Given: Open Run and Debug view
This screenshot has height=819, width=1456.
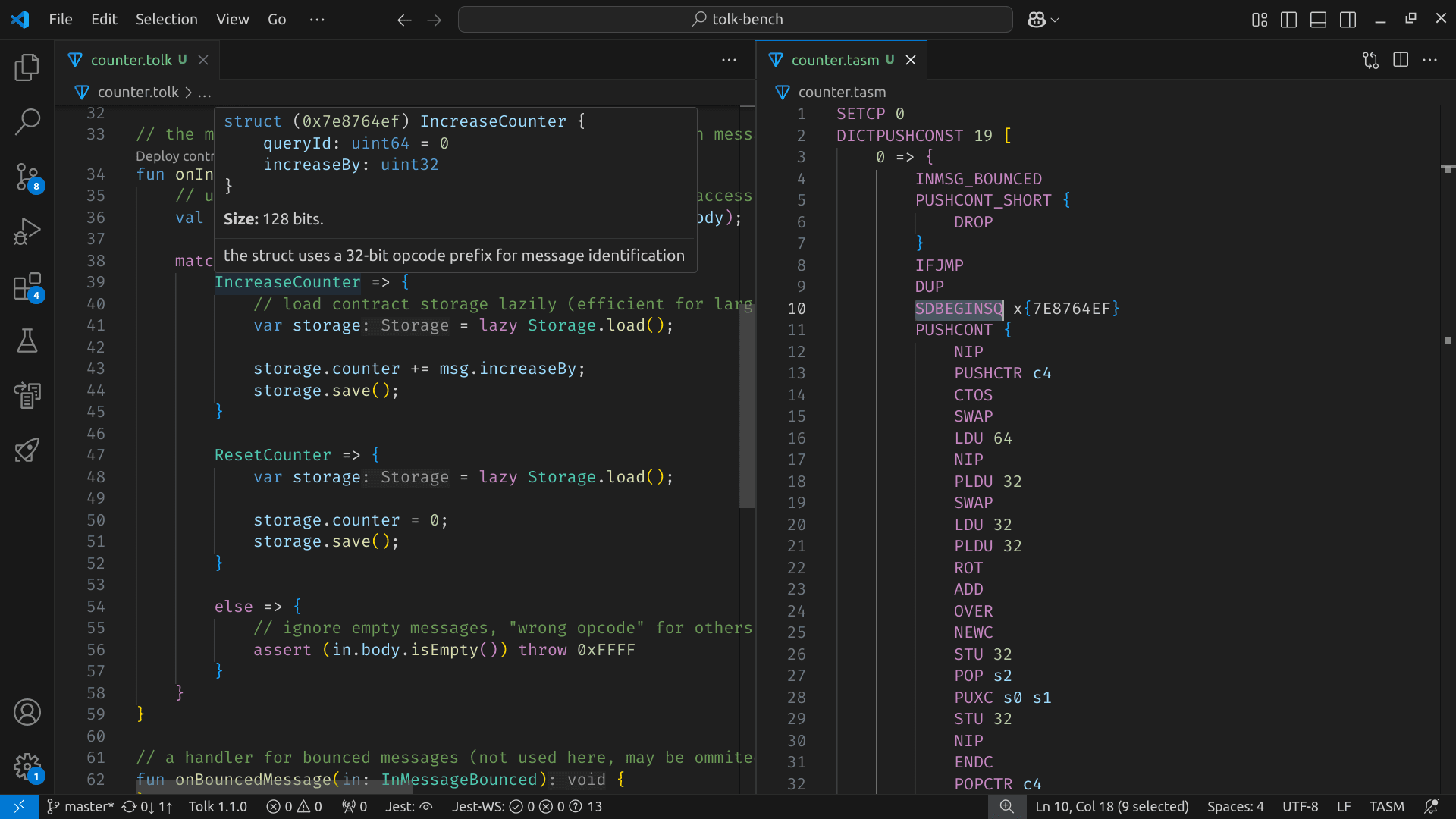Looking at the screenshot, I should coord(27,231).
